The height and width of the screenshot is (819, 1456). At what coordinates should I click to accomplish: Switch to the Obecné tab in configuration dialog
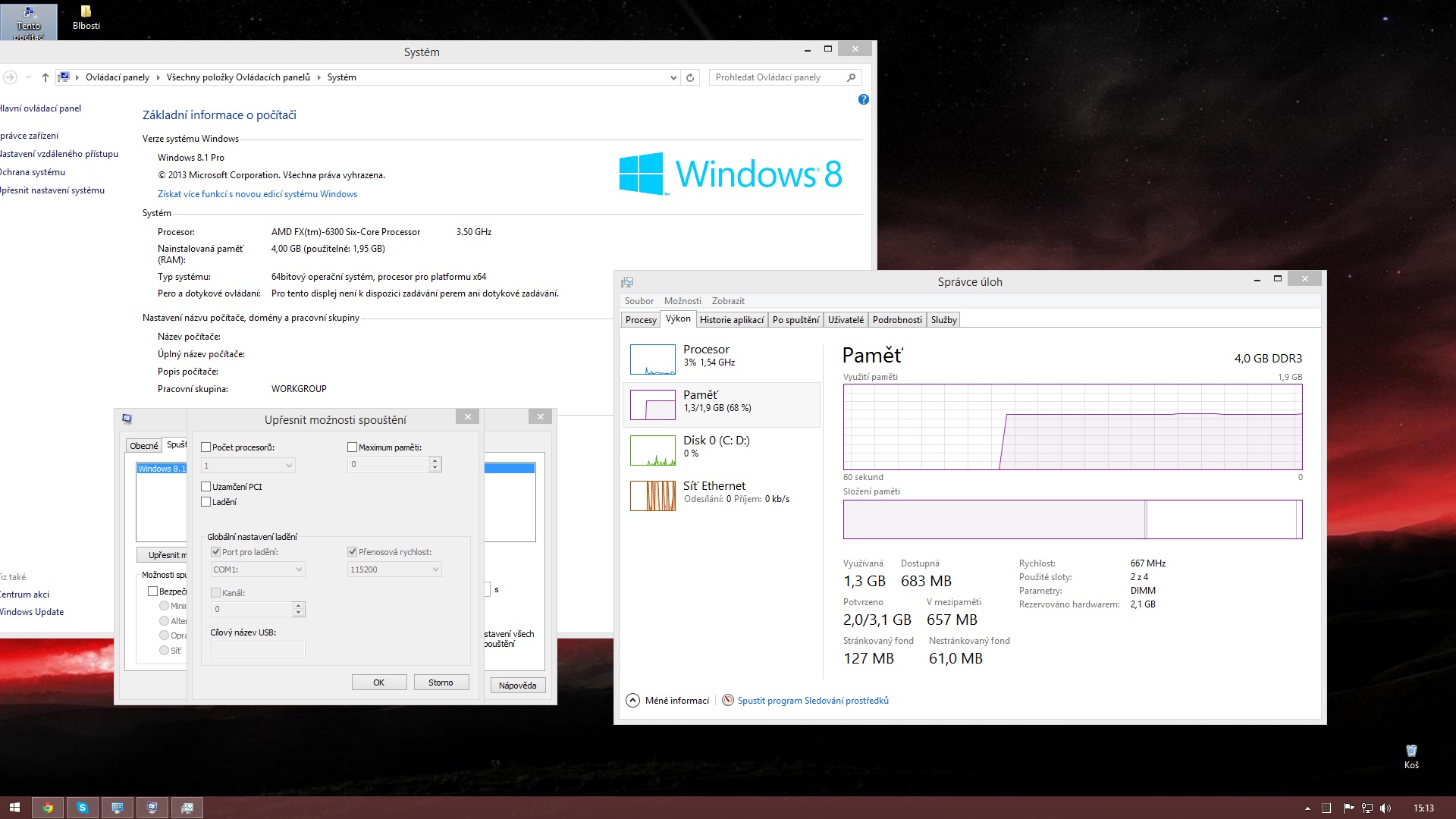143,446
